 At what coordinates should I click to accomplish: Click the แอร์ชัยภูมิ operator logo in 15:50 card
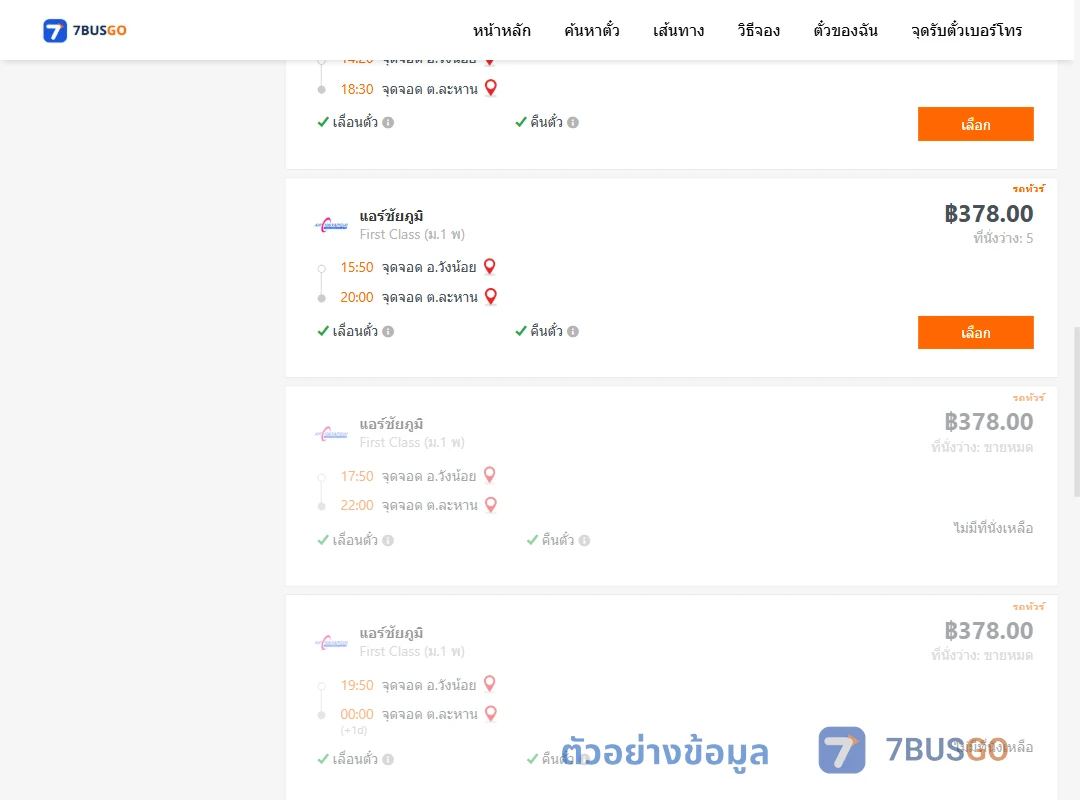pyautogui.click(x=331, y=225)
